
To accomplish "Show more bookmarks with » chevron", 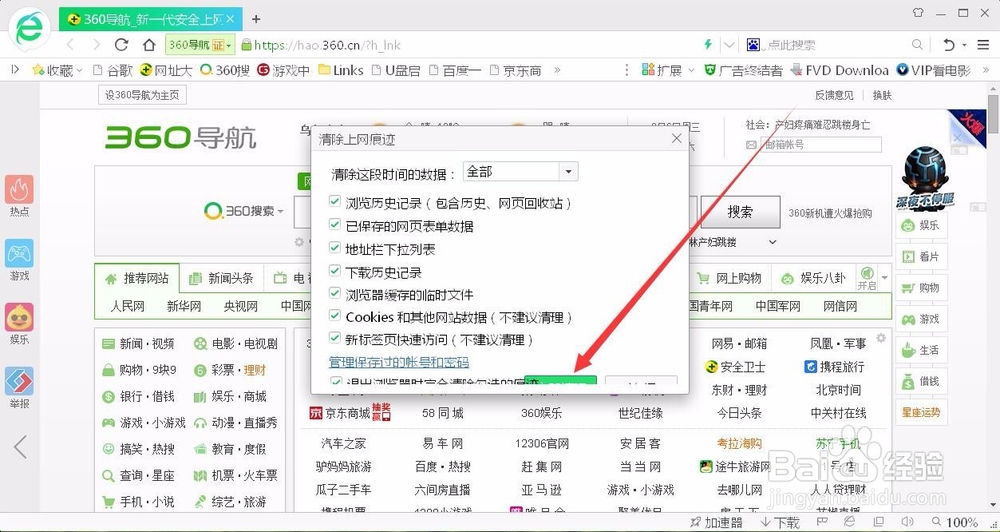I will tap(557, 70).
